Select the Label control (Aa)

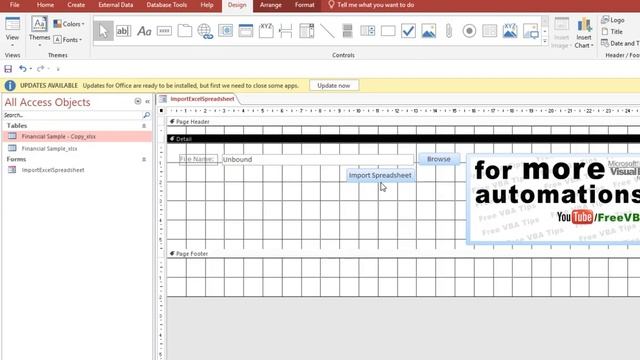tap(144, 31)
